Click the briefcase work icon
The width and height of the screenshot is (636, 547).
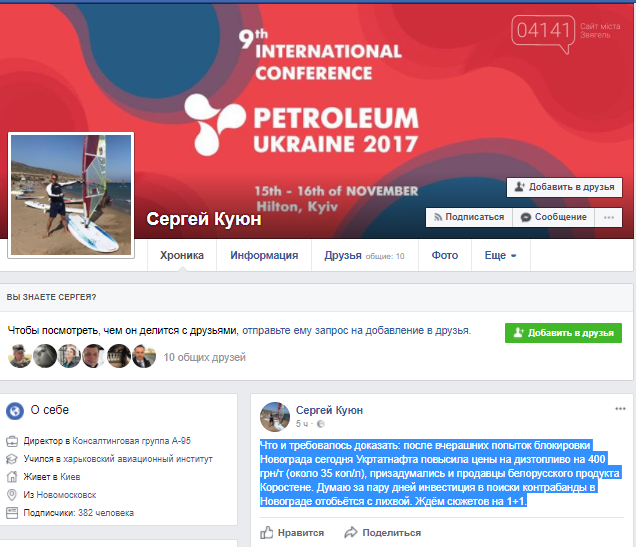point(12,441)
